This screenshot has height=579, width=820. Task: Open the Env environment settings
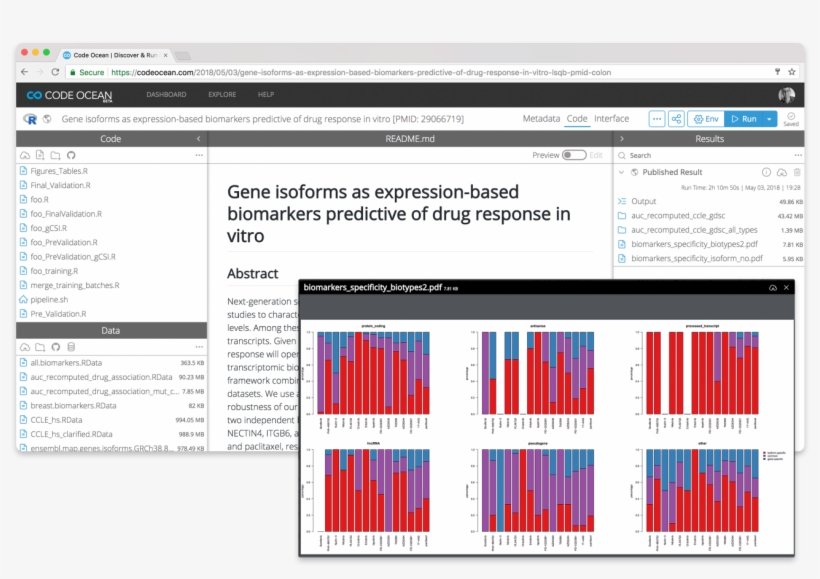point(705,118)
